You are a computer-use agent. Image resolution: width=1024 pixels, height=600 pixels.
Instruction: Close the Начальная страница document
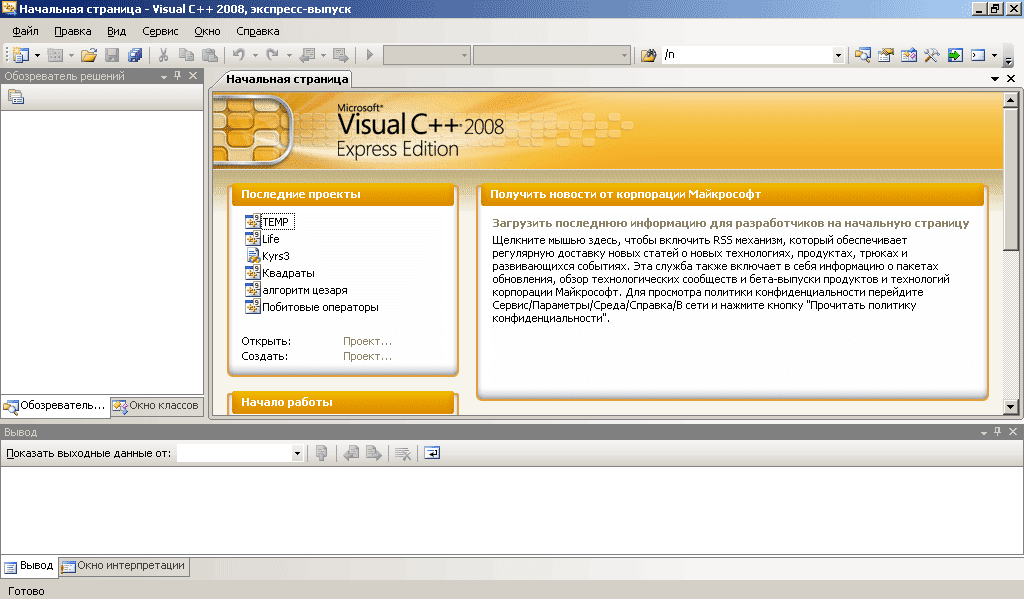pos(1011,79)
